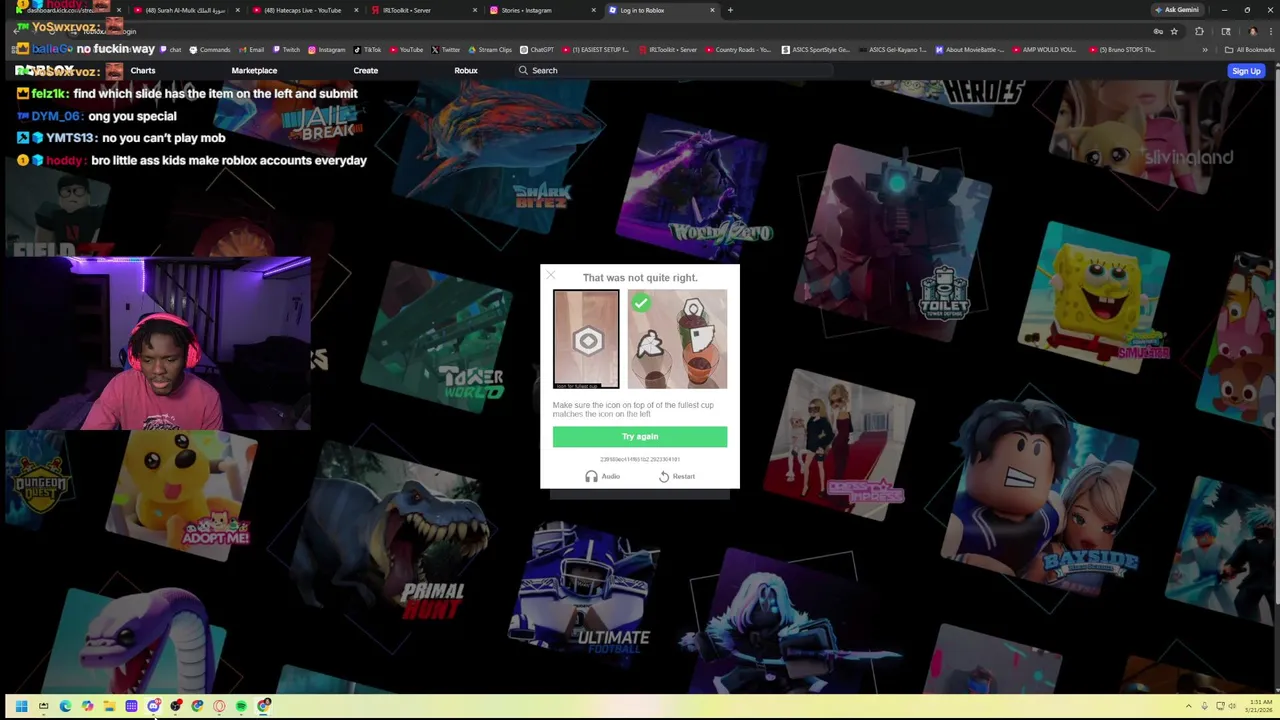
Task: Open the Robux page
Action: coord(466,70)
